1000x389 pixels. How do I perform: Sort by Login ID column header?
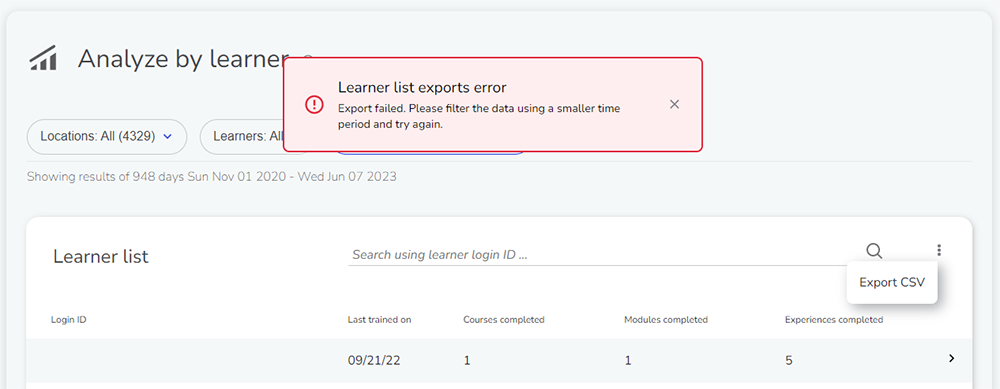pyautogui.click(x=68, y=319)
